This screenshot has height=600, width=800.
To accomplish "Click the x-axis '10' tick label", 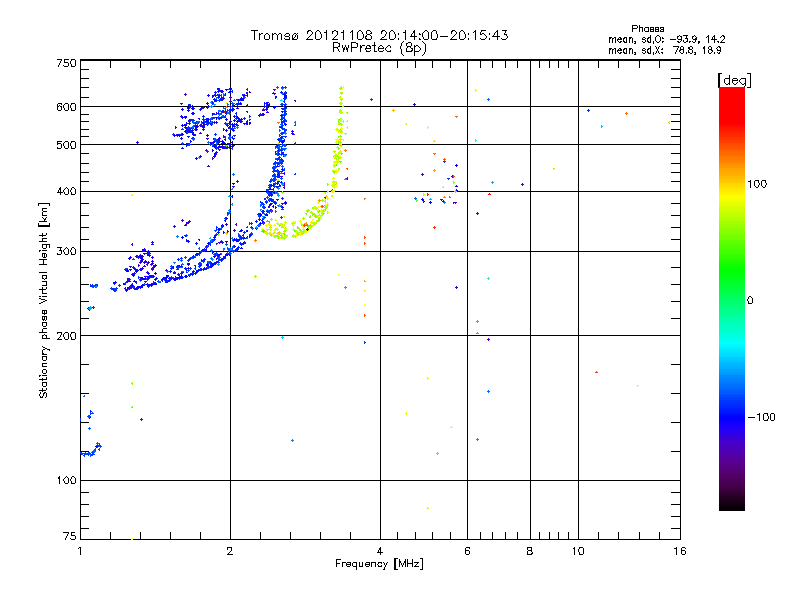I will (578, 551).
